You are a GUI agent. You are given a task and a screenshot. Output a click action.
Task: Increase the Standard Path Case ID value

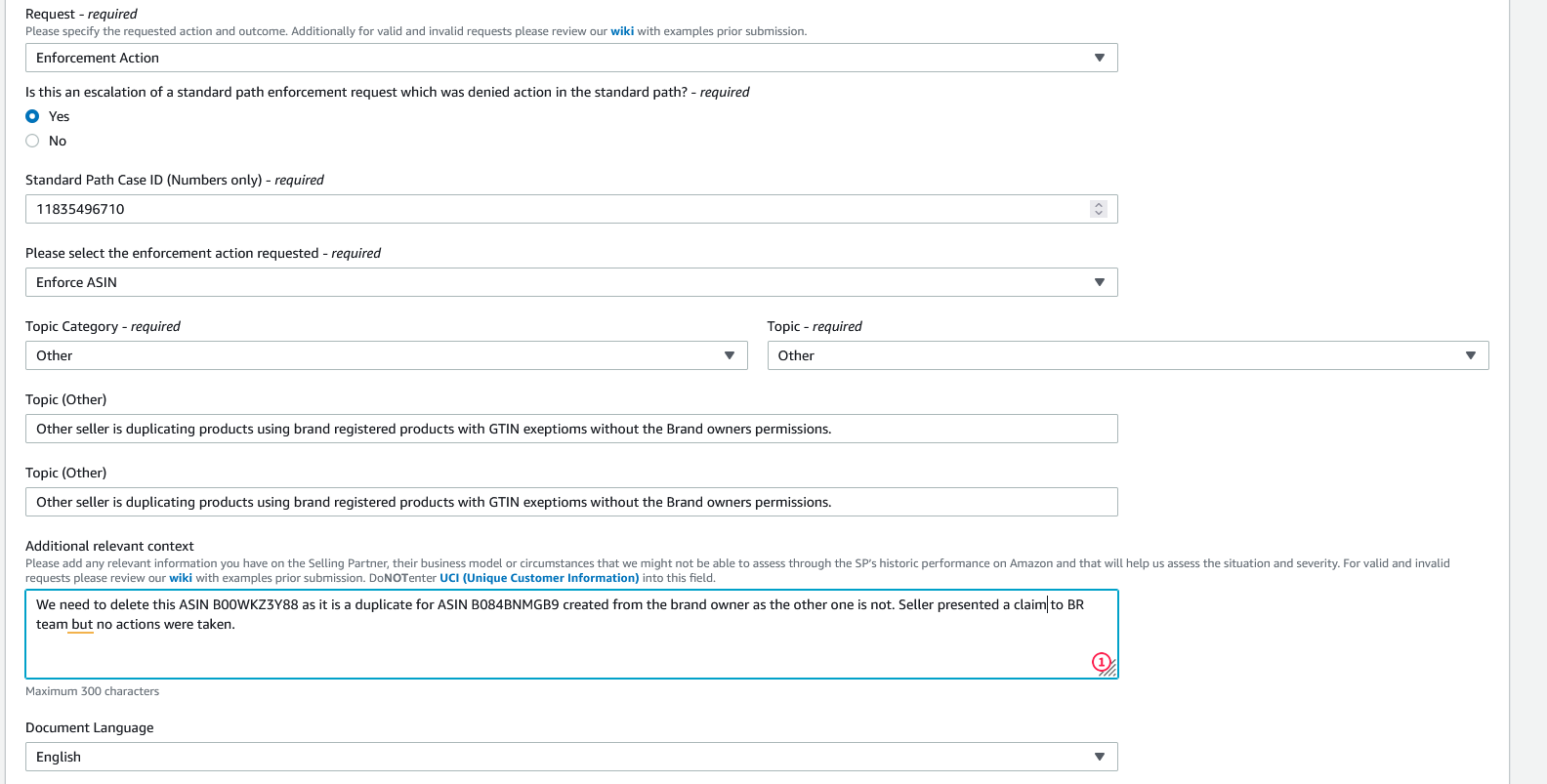pyautogui.click(x=1099, y=205)
